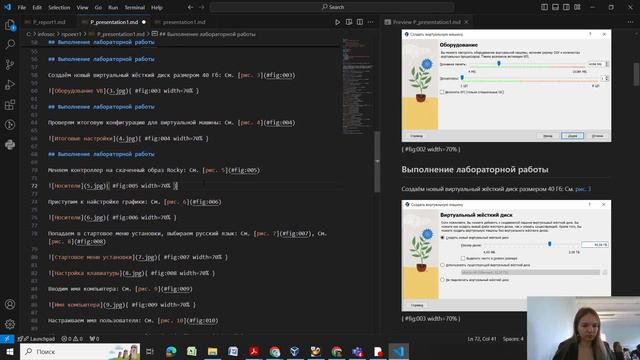Select 'infosec' breadcrumb segment
This screenshot has height=360, width=640.
46,34
